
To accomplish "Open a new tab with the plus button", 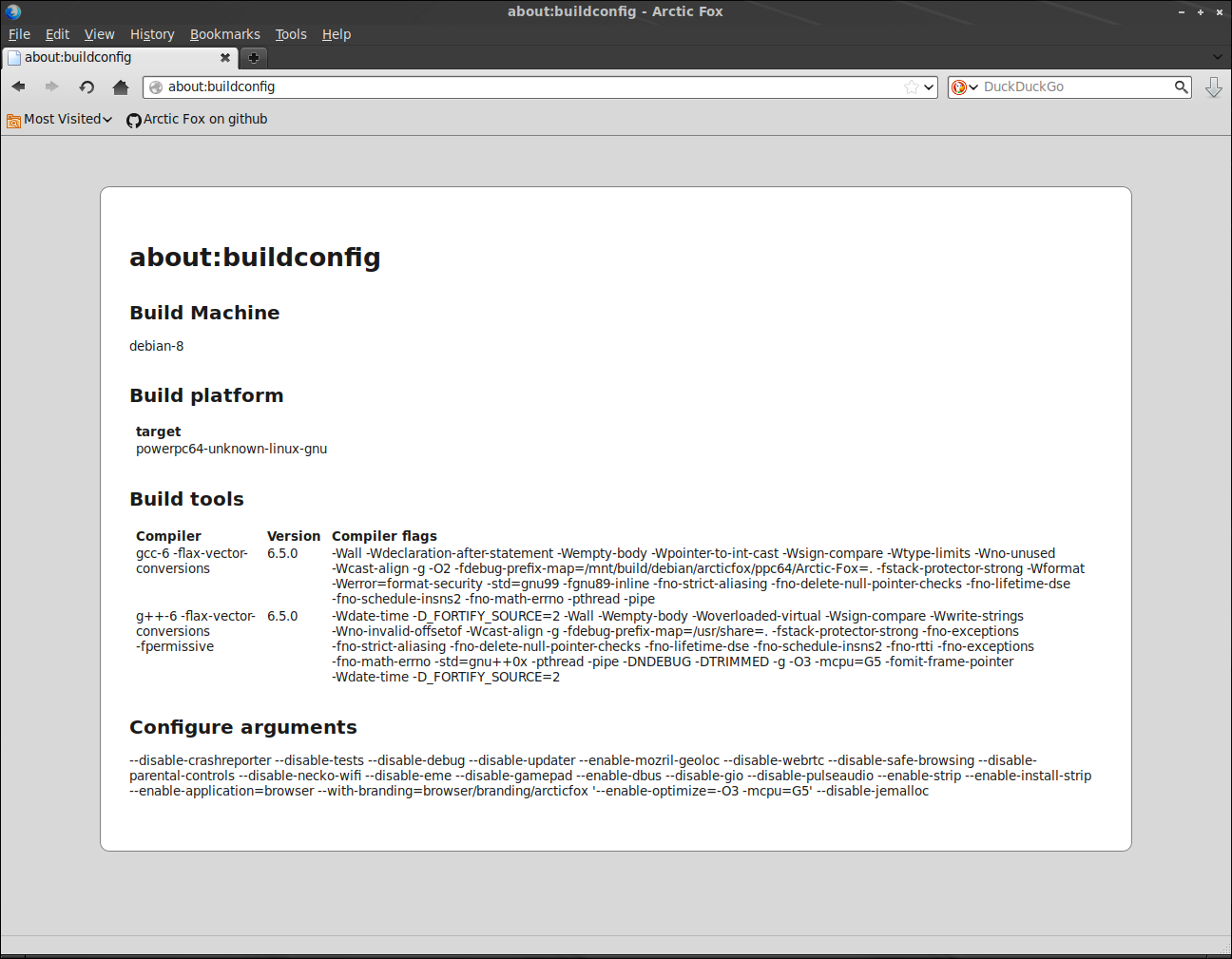I will click(x=254, y=58).
